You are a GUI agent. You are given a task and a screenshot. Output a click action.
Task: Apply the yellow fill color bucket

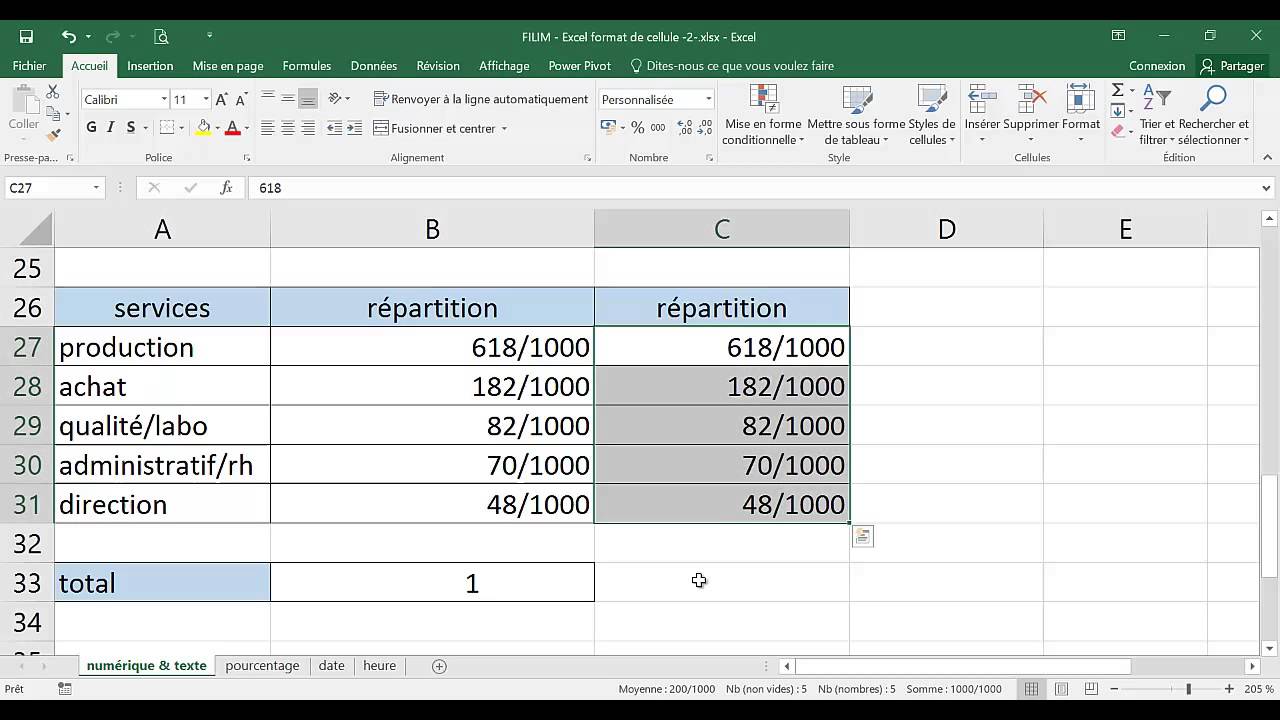[203, 128]
